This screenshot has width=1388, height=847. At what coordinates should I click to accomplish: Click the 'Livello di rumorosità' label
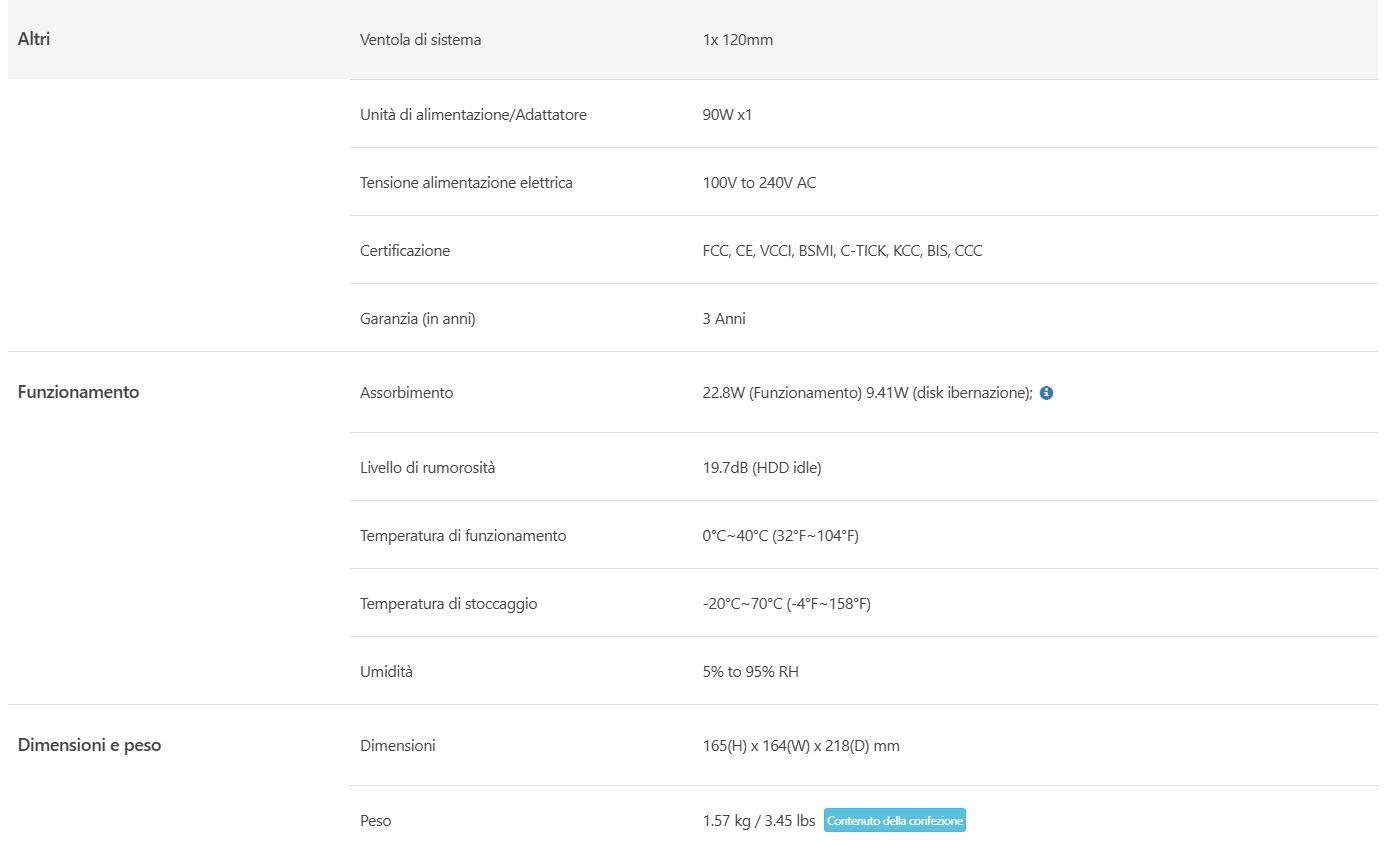[427, 468]
